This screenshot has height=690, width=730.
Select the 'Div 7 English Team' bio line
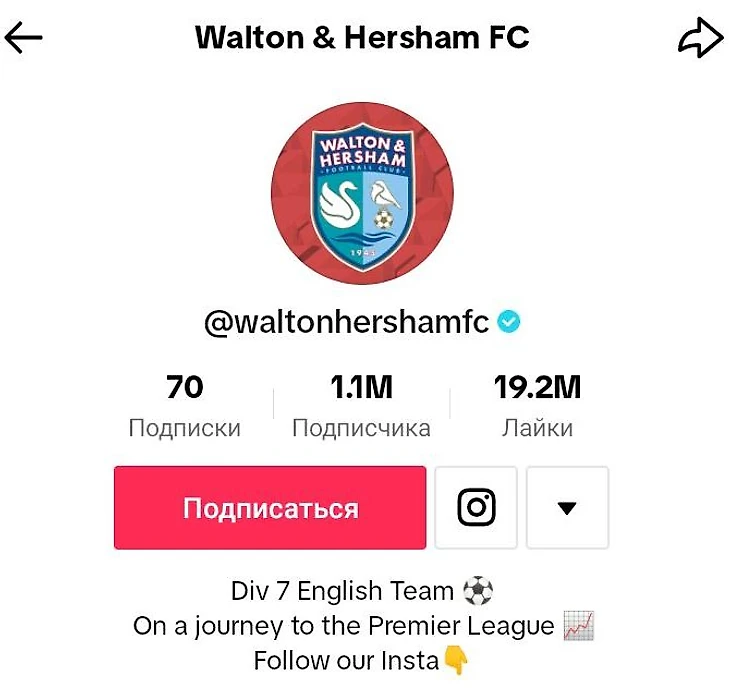coord(342,591)
